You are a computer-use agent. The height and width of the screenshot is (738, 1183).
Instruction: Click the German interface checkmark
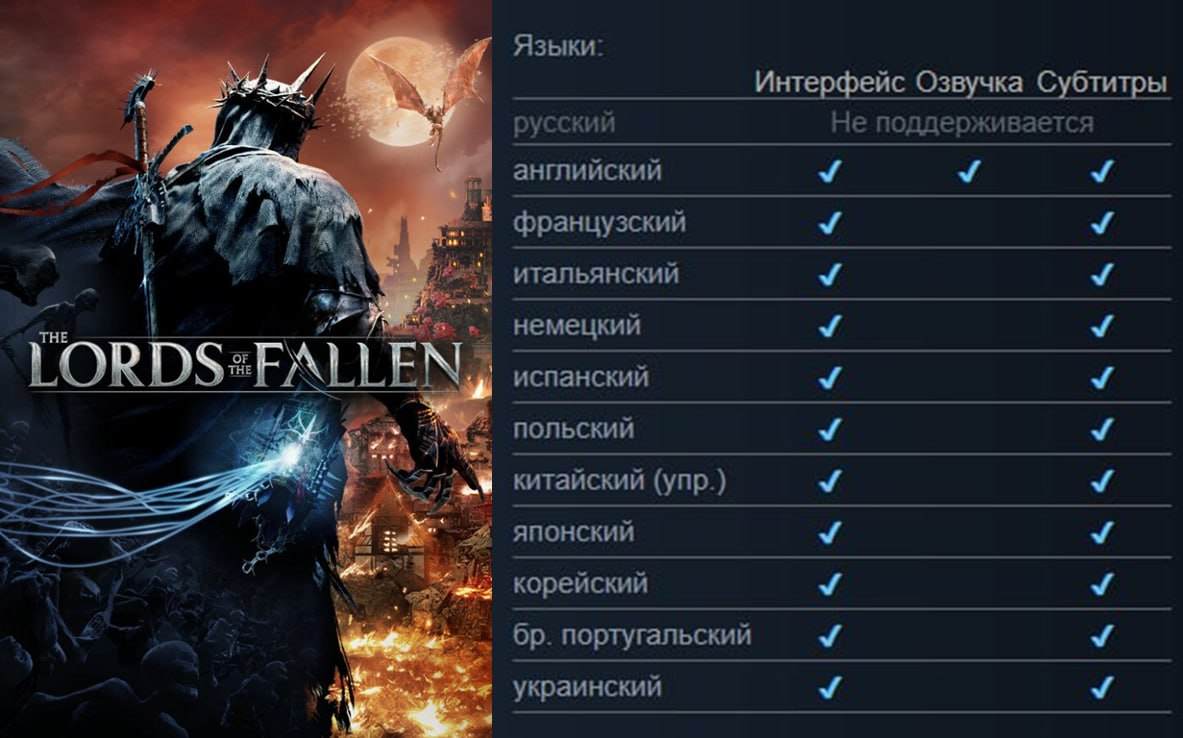pos(830,326)
